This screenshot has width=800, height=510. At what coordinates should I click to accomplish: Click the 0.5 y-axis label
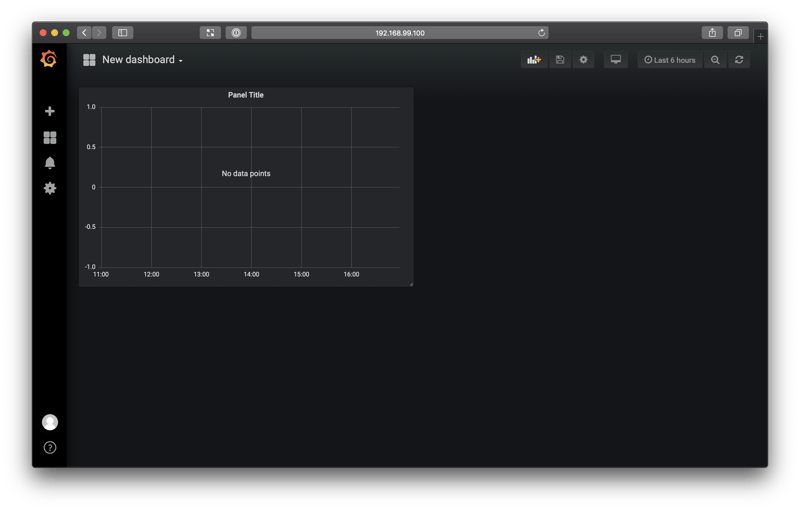(x=91, y=147)
